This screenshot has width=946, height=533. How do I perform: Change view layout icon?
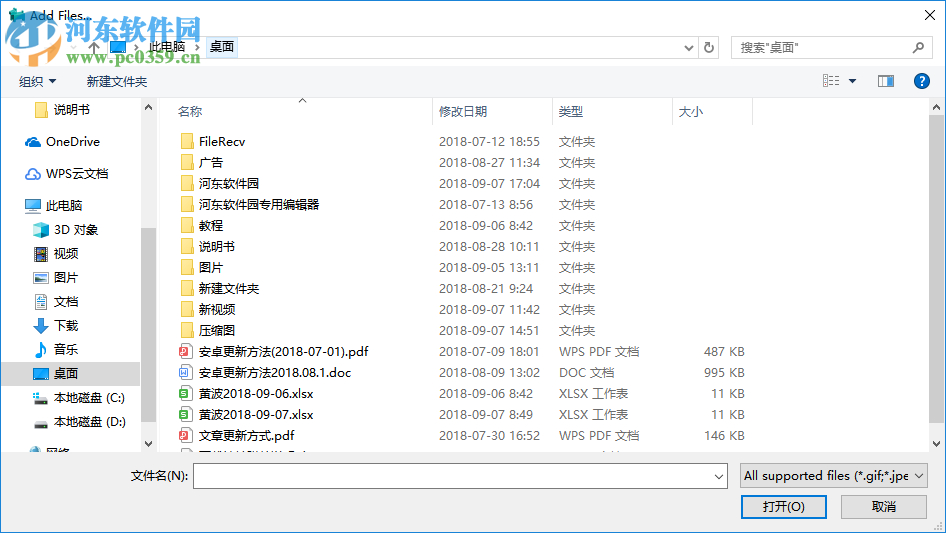click(831, 81)
